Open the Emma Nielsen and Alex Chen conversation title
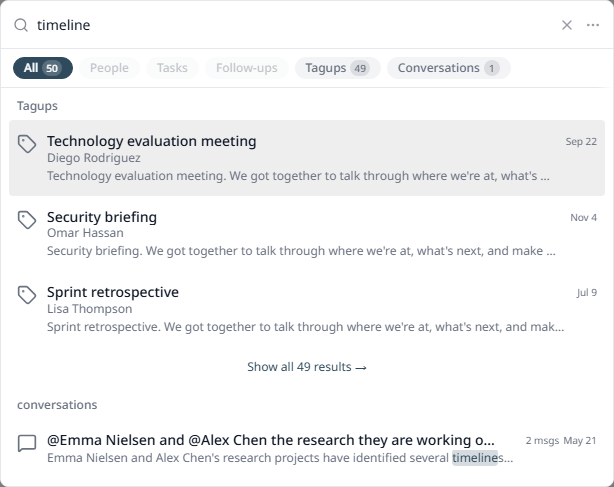Viewport: 614px width, 487px height. tap(271, 440)
